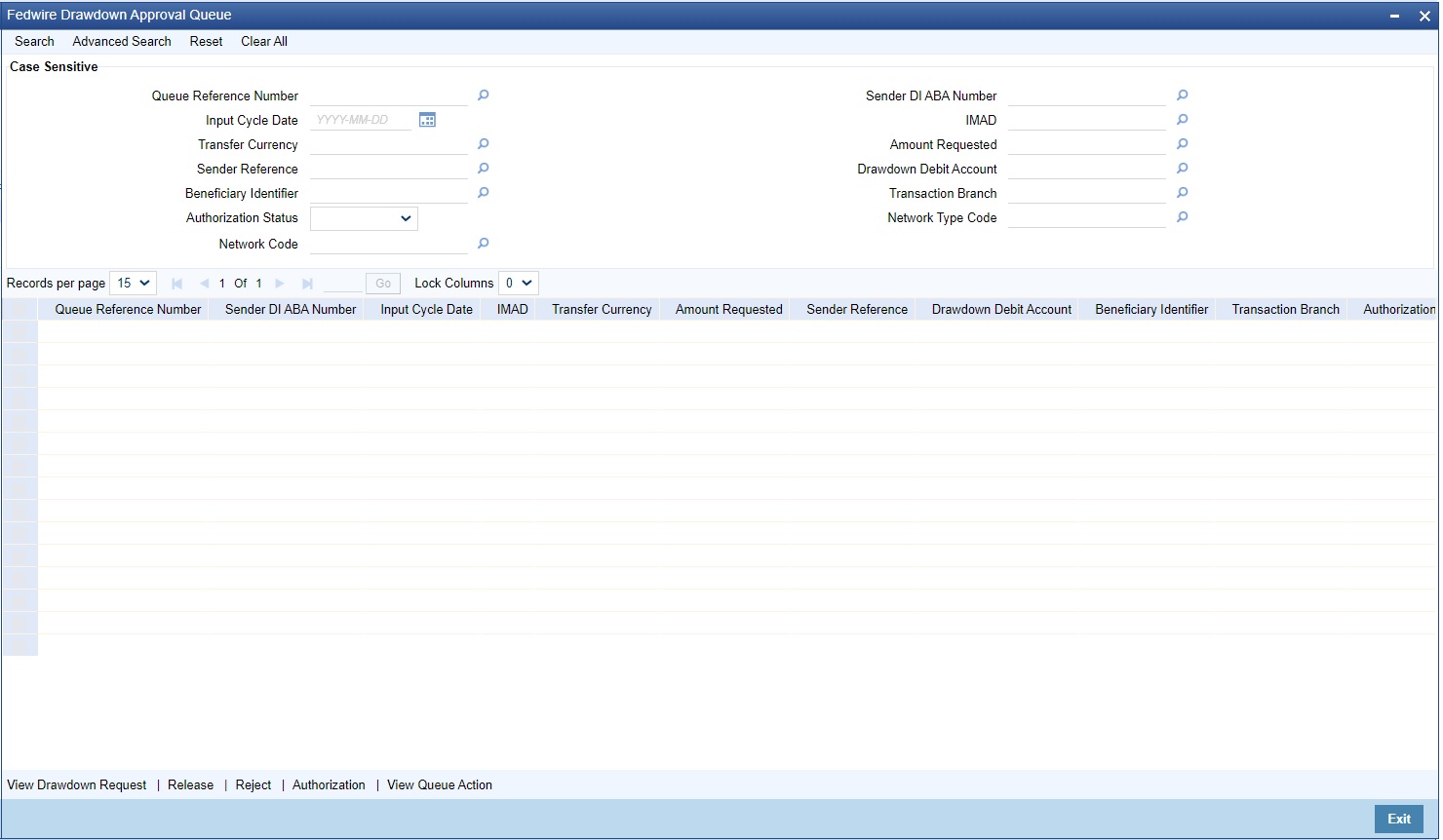Click Release action
Image resolution: width=1443 pixels, height=840 pixels.
point(190,784)
